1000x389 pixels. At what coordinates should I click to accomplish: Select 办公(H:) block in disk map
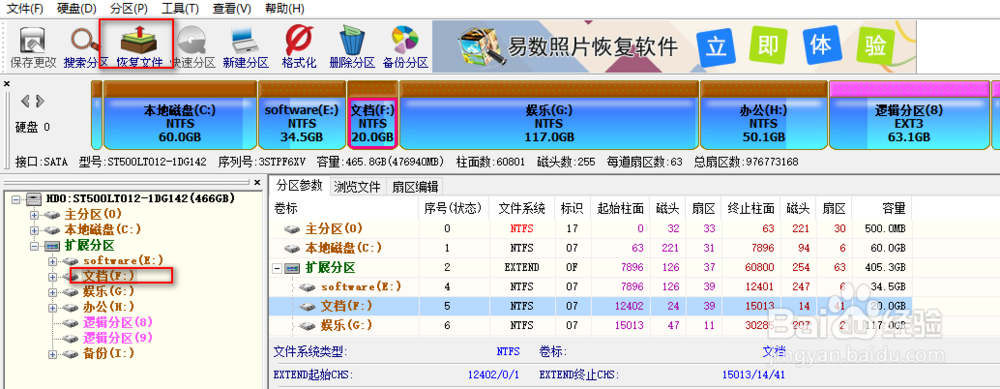[763, 116]
